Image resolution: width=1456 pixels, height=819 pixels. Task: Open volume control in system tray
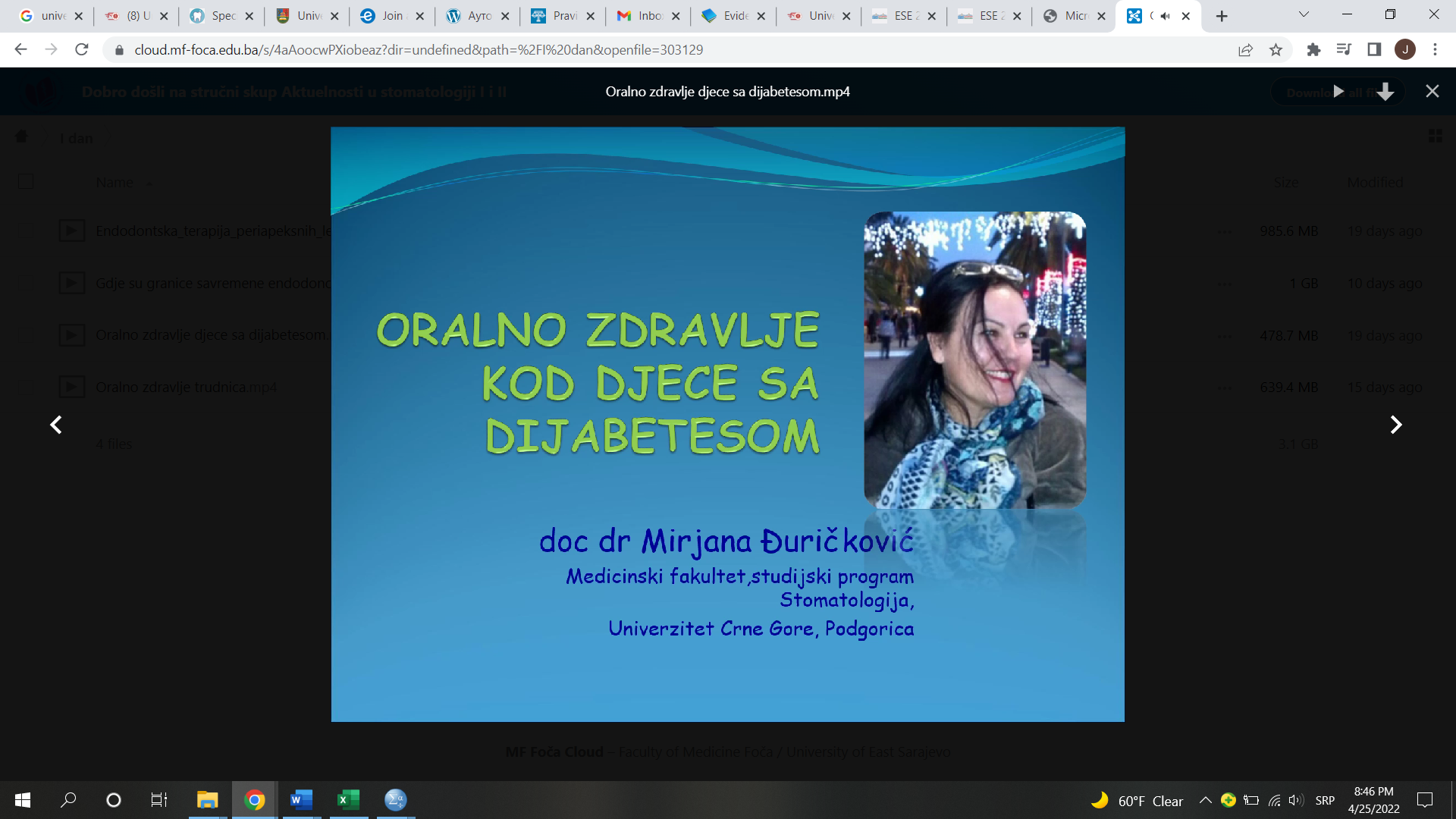pyautogui.click(x=1296, y=800)
